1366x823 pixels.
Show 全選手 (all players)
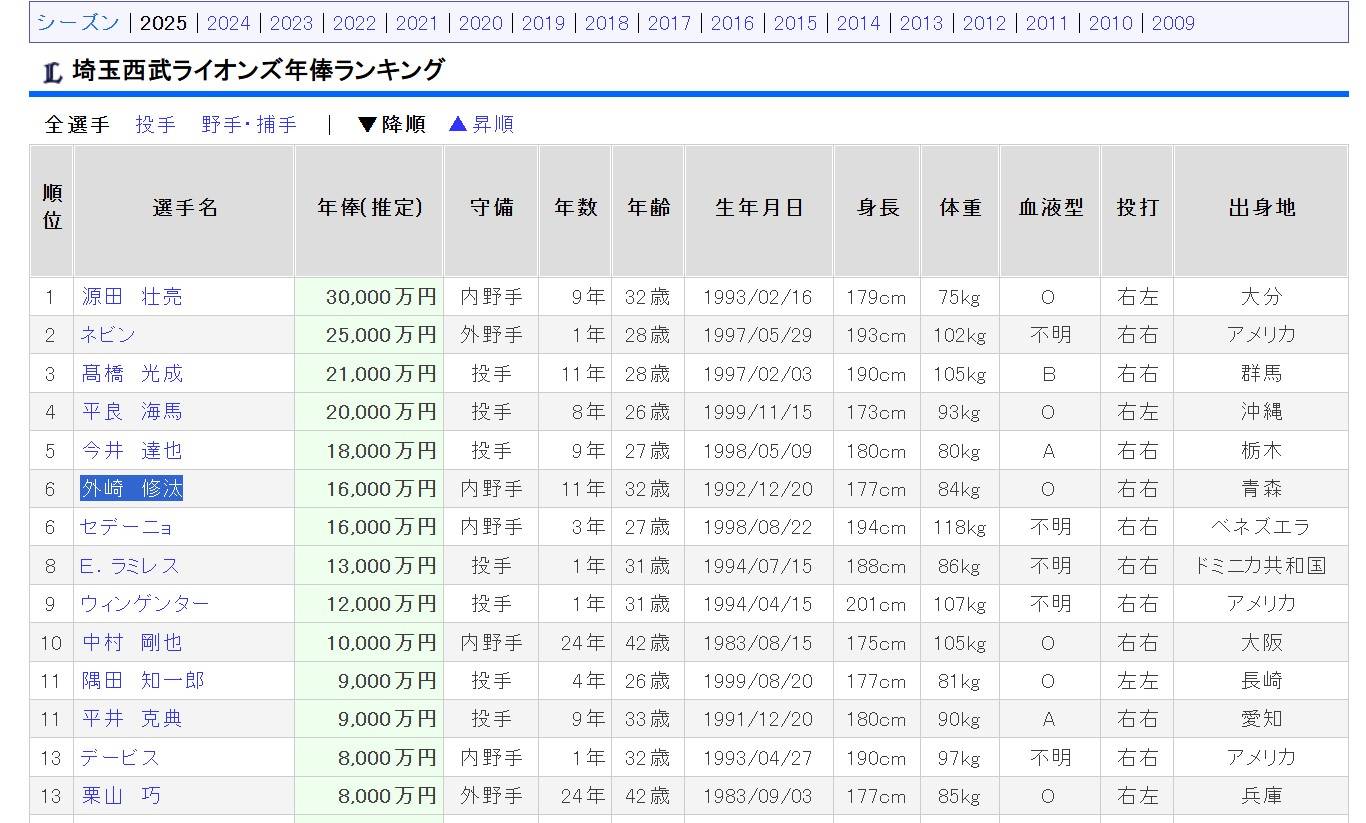pos(77,124)
